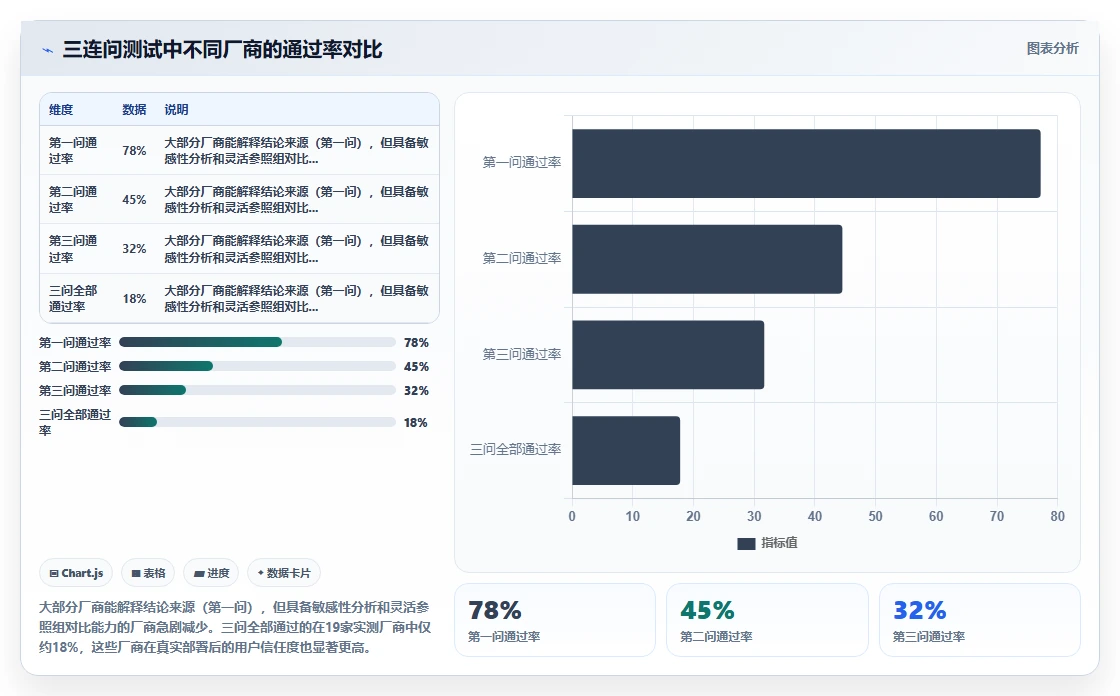This screenshot has height=696, width=1120.
Task: Open the 45% 第二问通过率 data card
Action: [x=767, y=620]
